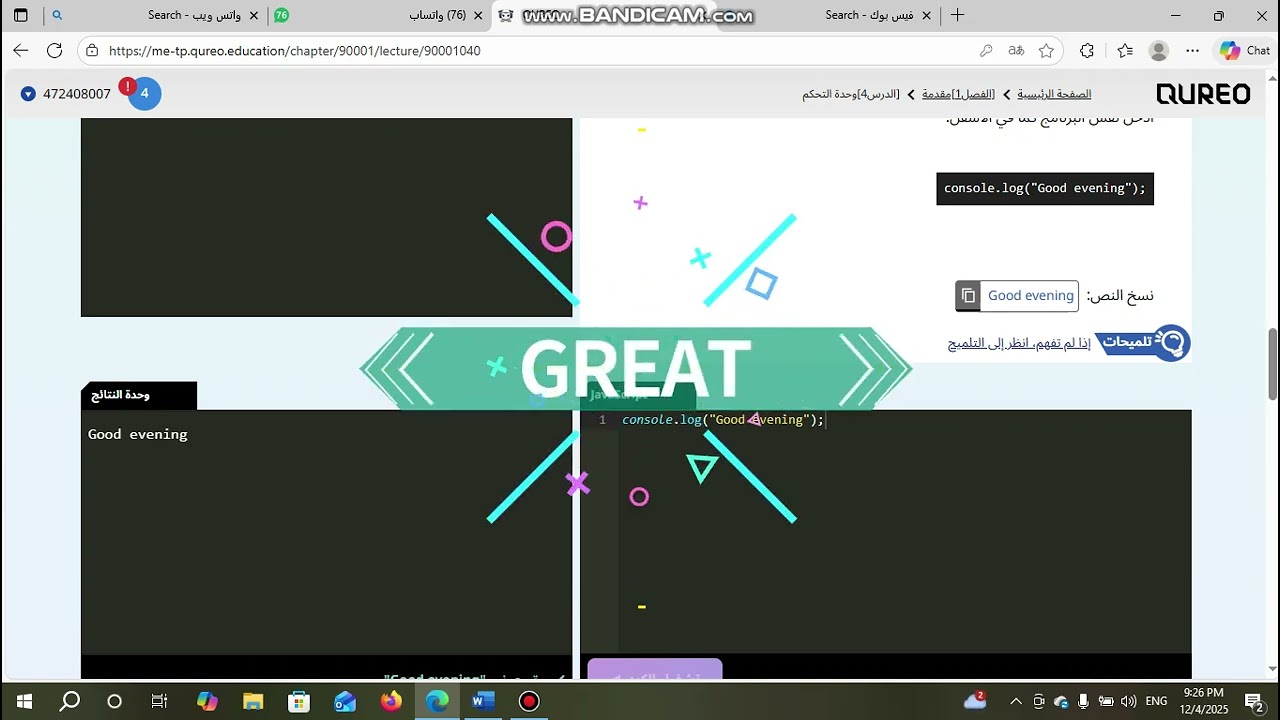Open a new browser tab

click(957, 15)
